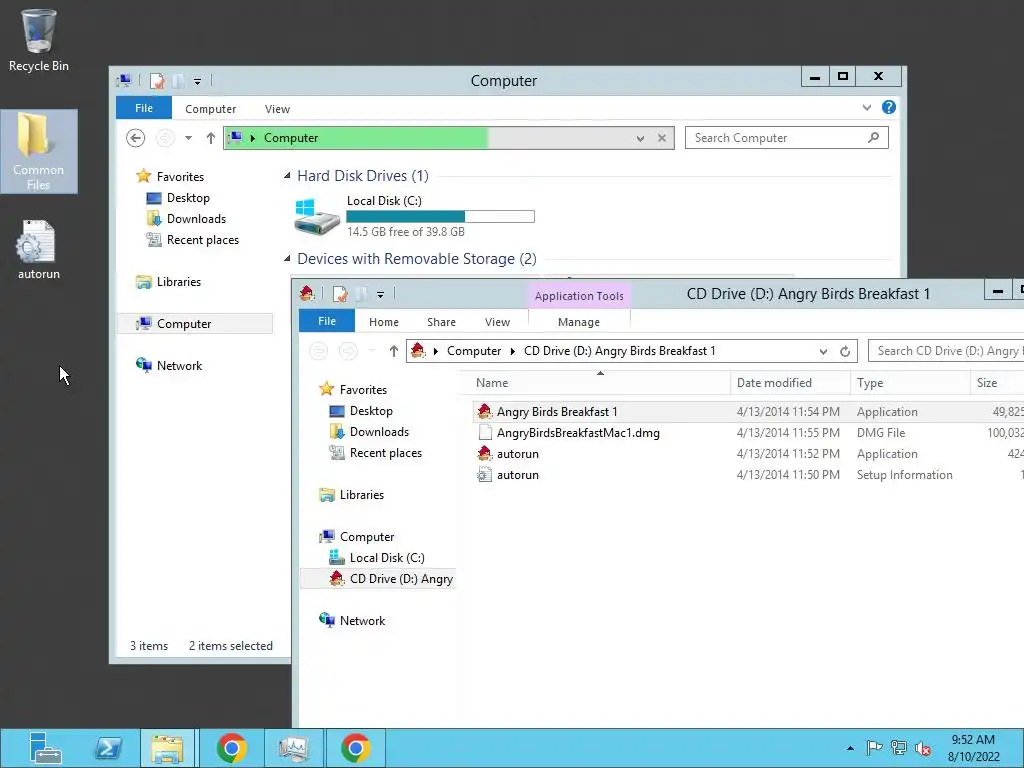Select the autorun file on the desktop
Screen dimensions: 1024x768
pyautogui.click(x=39, y=251)
